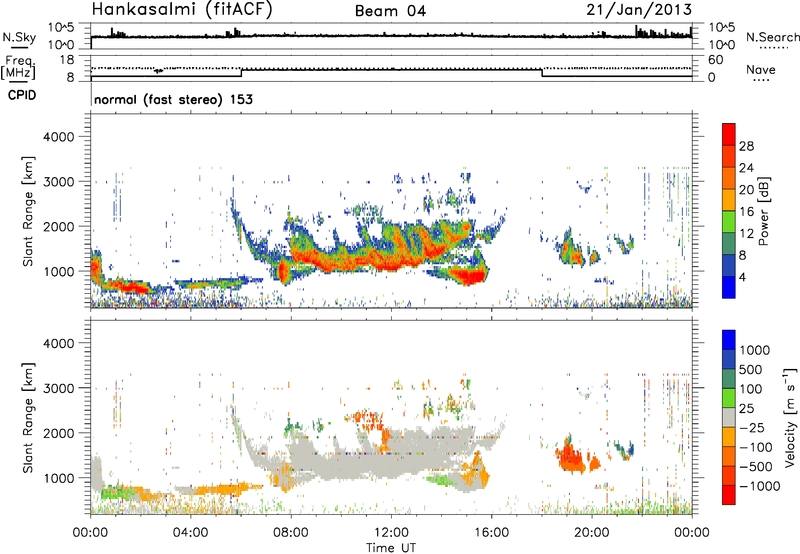Click the 'Hankasalmi (fitACF)' title text
Viewport: 800px width, 554px height.
pyautogui.click(x=181, y=9)
